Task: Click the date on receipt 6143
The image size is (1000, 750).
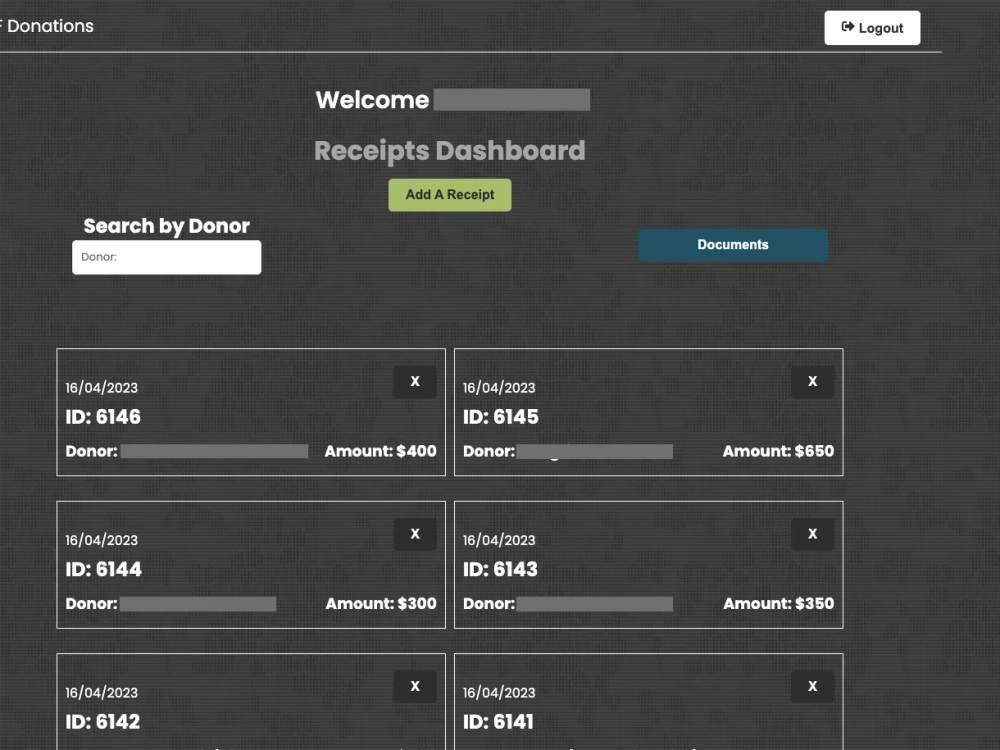Action: coord(499,540)
